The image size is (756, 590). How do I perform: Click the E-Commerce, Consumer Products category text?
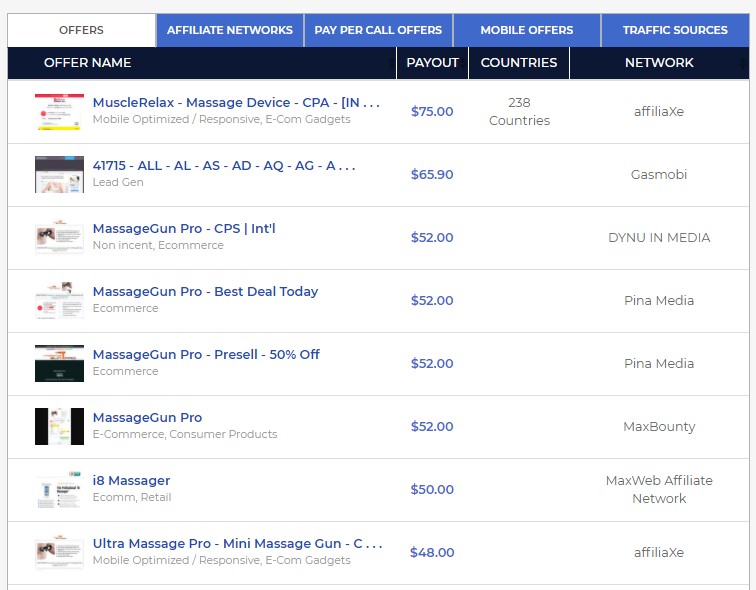coord(185,434)
